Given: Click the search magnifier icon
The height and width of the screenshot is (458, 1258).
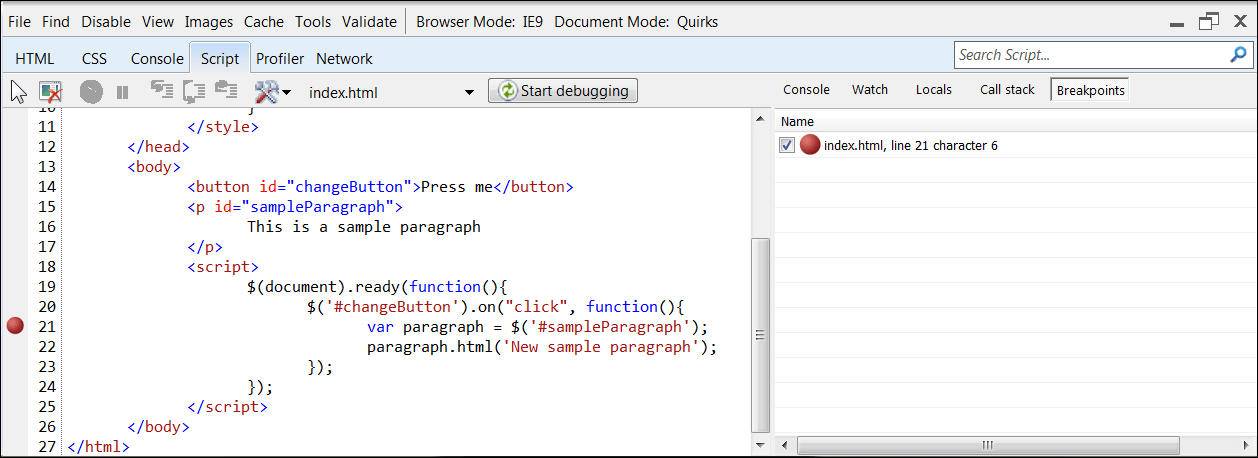Looking at the screenshot, I should coord(1237,55).
